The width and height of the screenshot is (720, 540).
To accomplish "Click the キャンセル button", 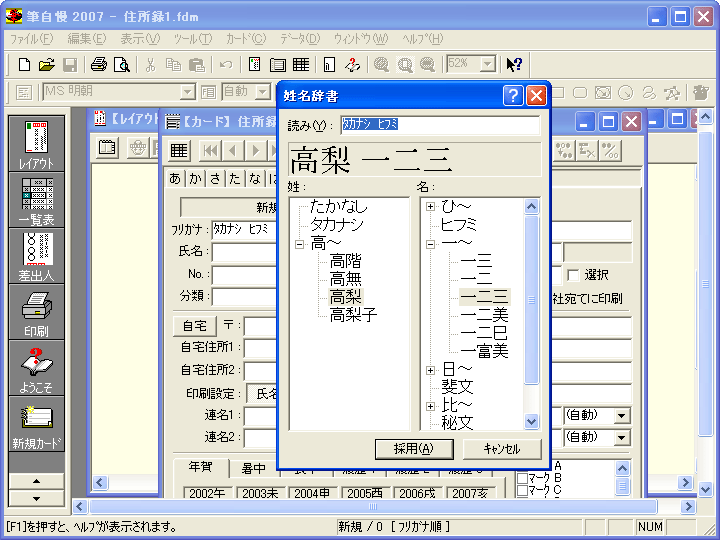I will (x=502, y=449).
